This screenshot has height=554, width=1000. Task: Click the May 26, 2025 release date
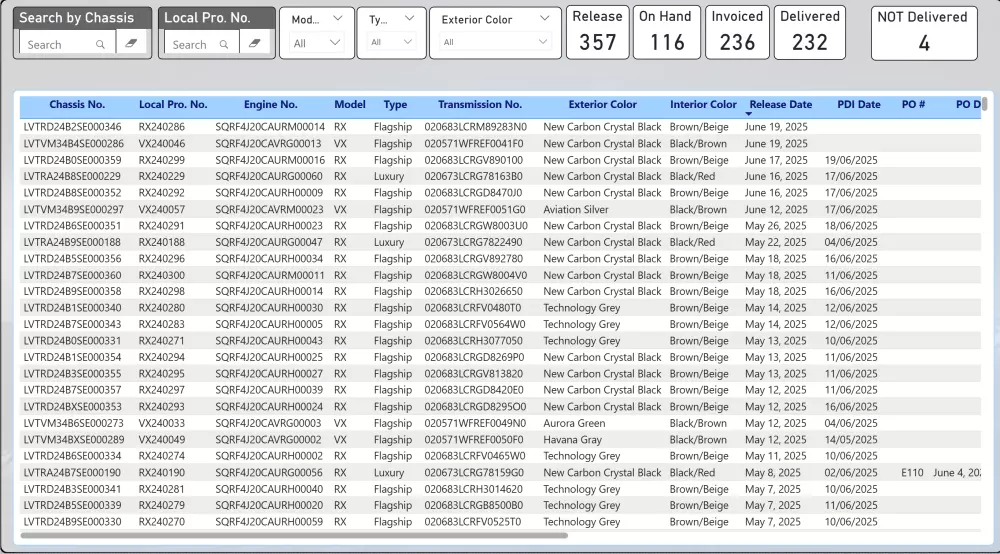click(x=776, y=226)
